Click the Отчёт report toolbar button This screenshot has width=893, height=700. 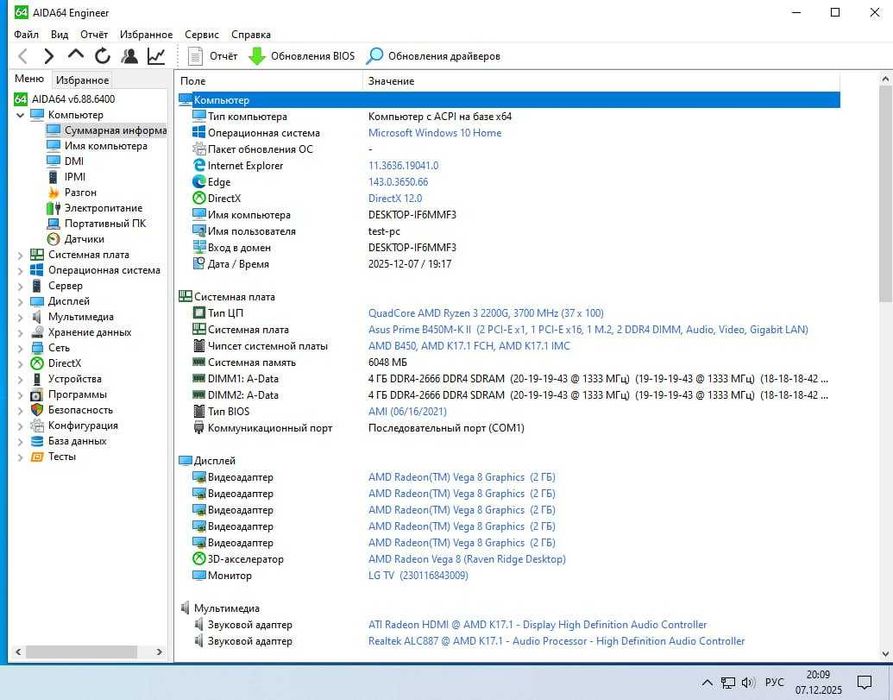[212, 56]
